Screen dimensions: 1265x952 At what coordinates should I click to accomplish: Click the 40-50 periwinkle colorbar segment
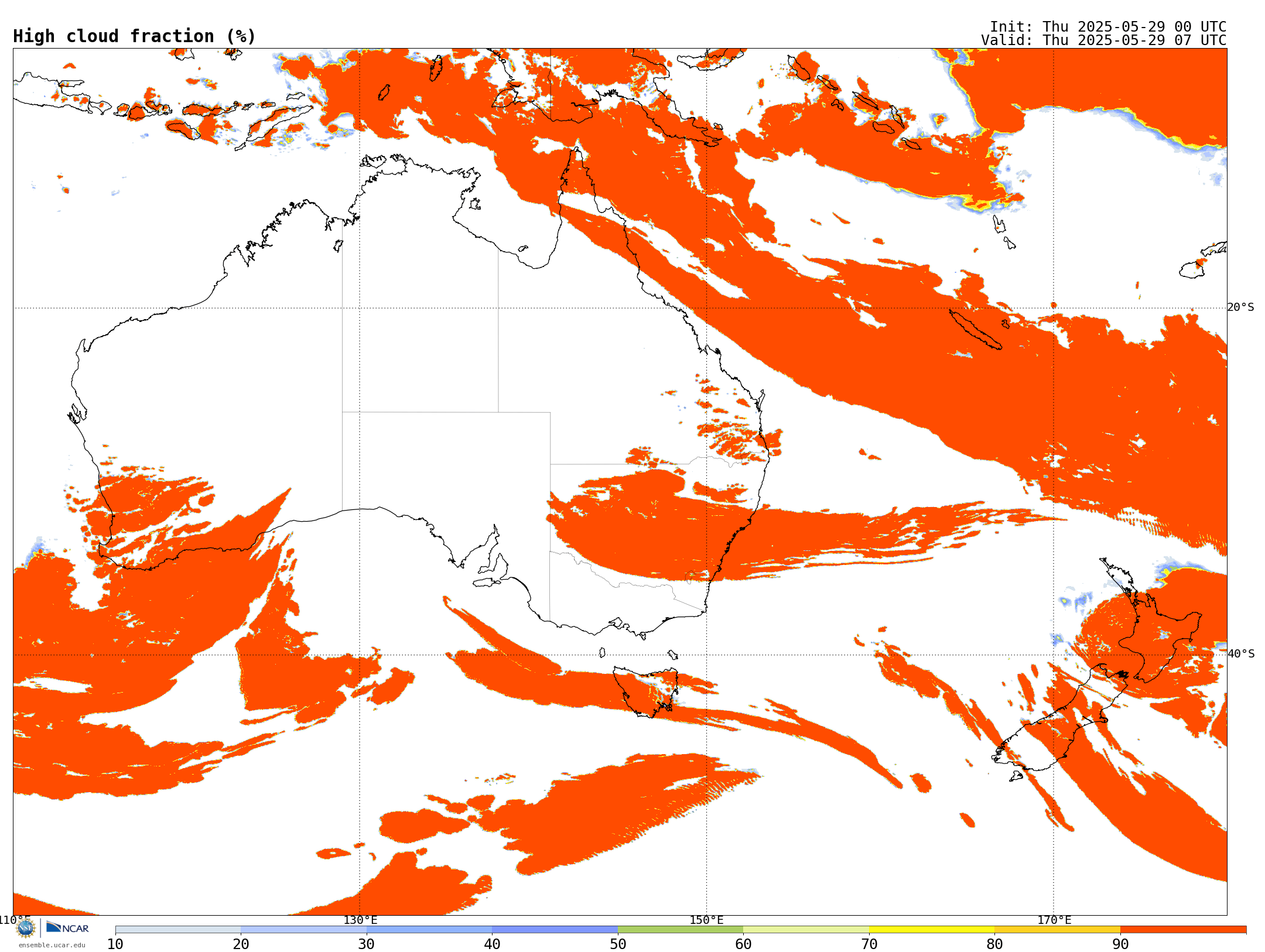(x=555, y=930)
